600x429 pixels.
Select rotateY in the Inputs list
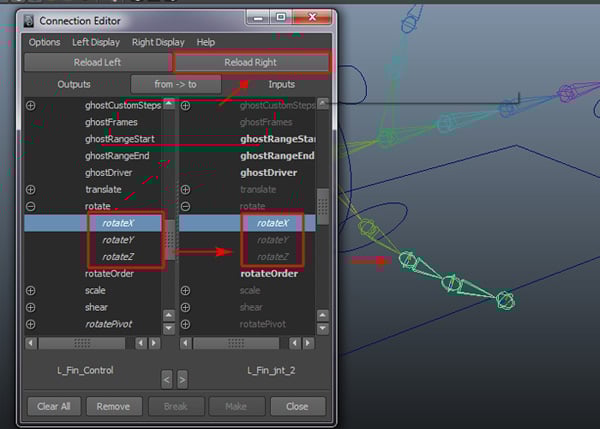273,240
